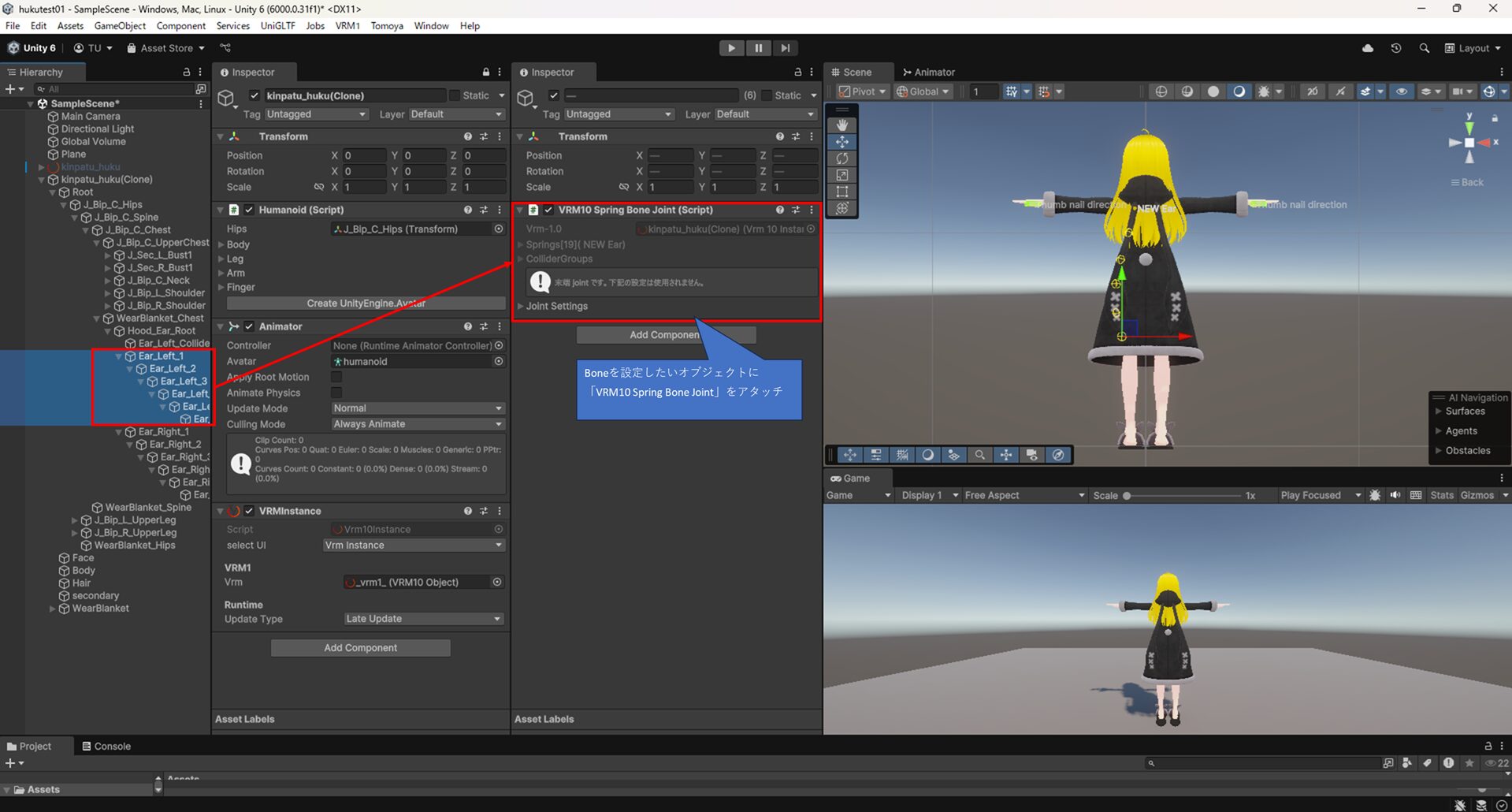The width and height of the screenshot is (1512, 812).
Task: Click the Game view keyboard shortcuts icon
Action: click(1416, 495)
